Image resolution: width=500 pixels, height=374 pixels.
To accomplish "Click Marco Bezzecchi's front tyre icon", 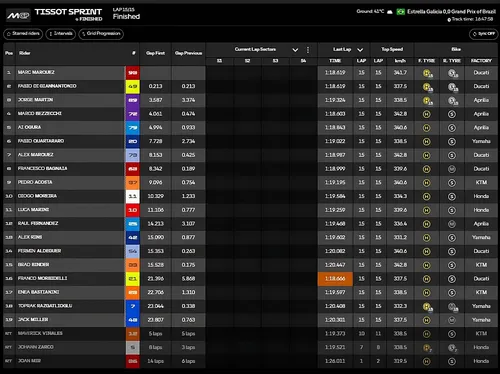I will [426, 114].
